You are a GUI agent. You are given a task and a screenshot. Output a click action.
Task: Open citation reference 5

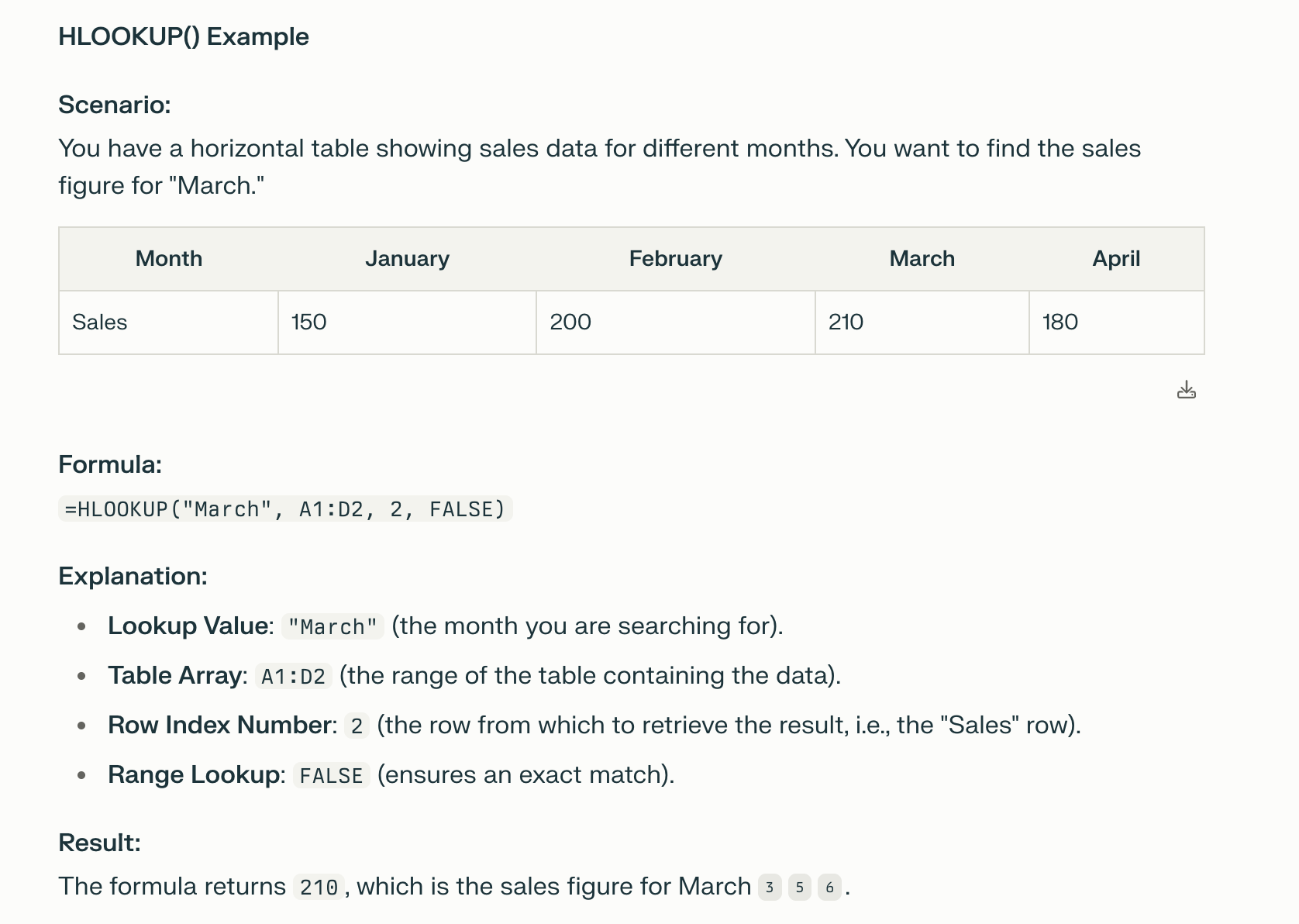click(x=800, y=887)
